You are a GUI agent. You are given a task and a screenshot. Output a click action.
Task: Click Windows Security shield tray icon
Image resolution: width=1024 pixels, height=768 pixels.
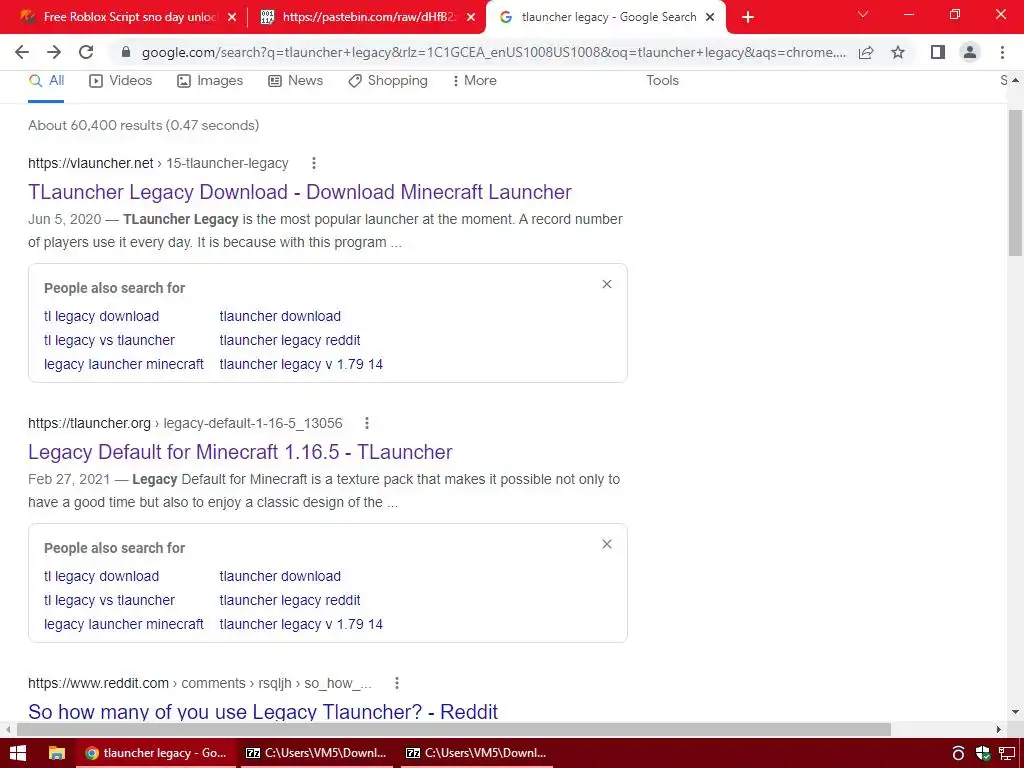click(x=982, y=753)
